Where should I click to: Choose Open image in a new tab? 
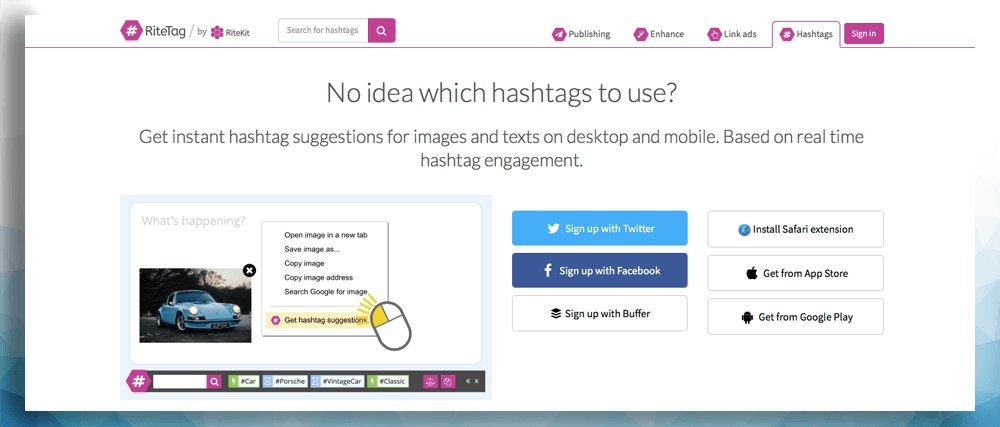[x=326, y=235]
